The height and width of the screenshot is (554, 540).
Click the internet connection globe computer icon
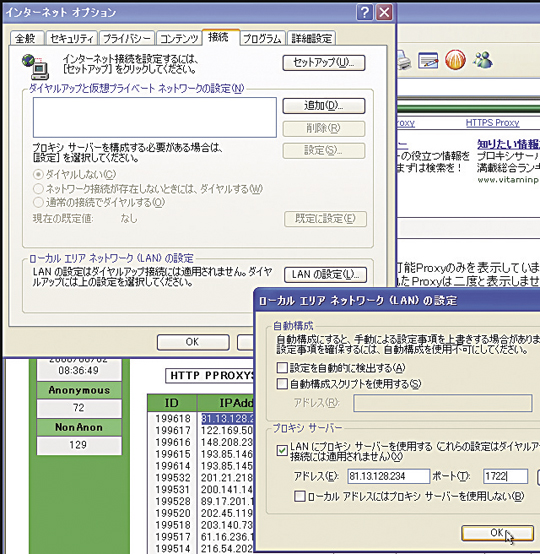click(x=36, y=66)
